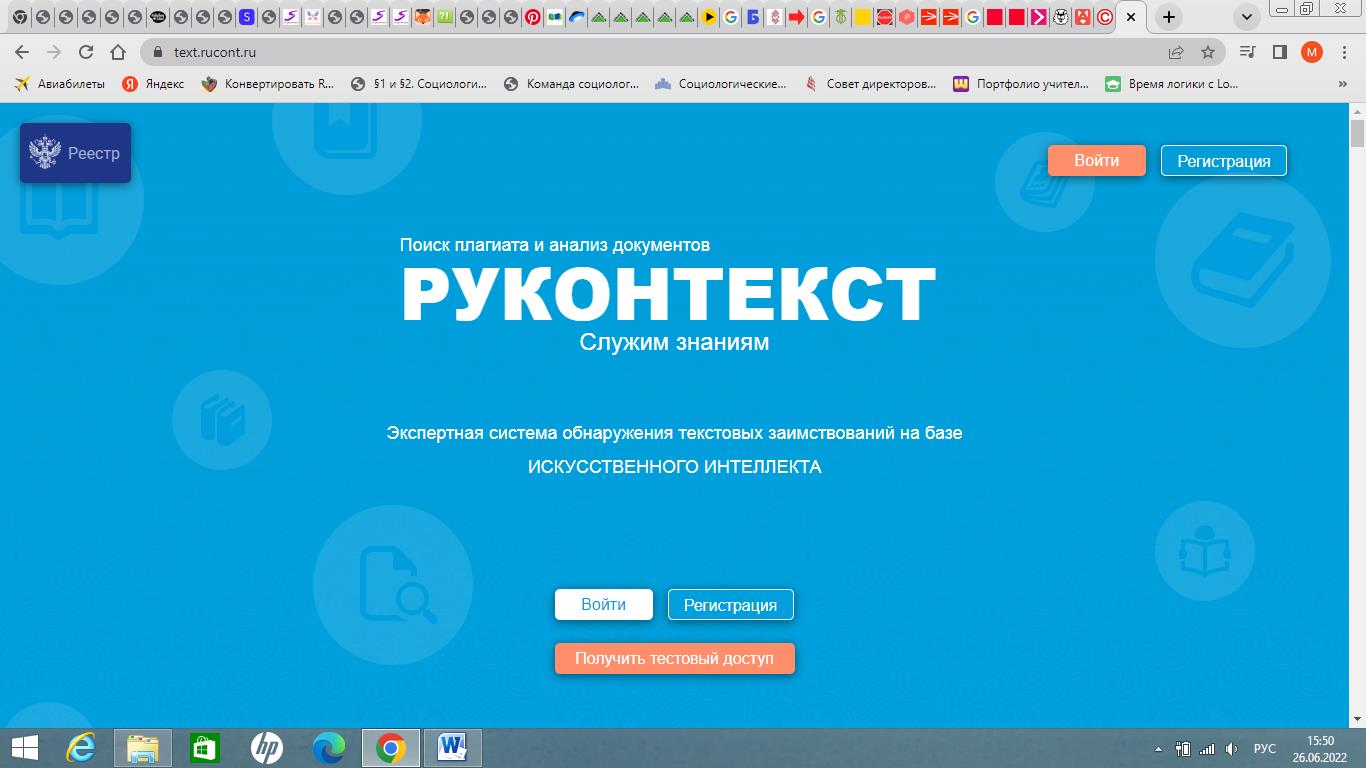1366x768 pixels.
Task: Click the Chrome taskbar icon
Action: pyautogui.click(x=391, y=748)
